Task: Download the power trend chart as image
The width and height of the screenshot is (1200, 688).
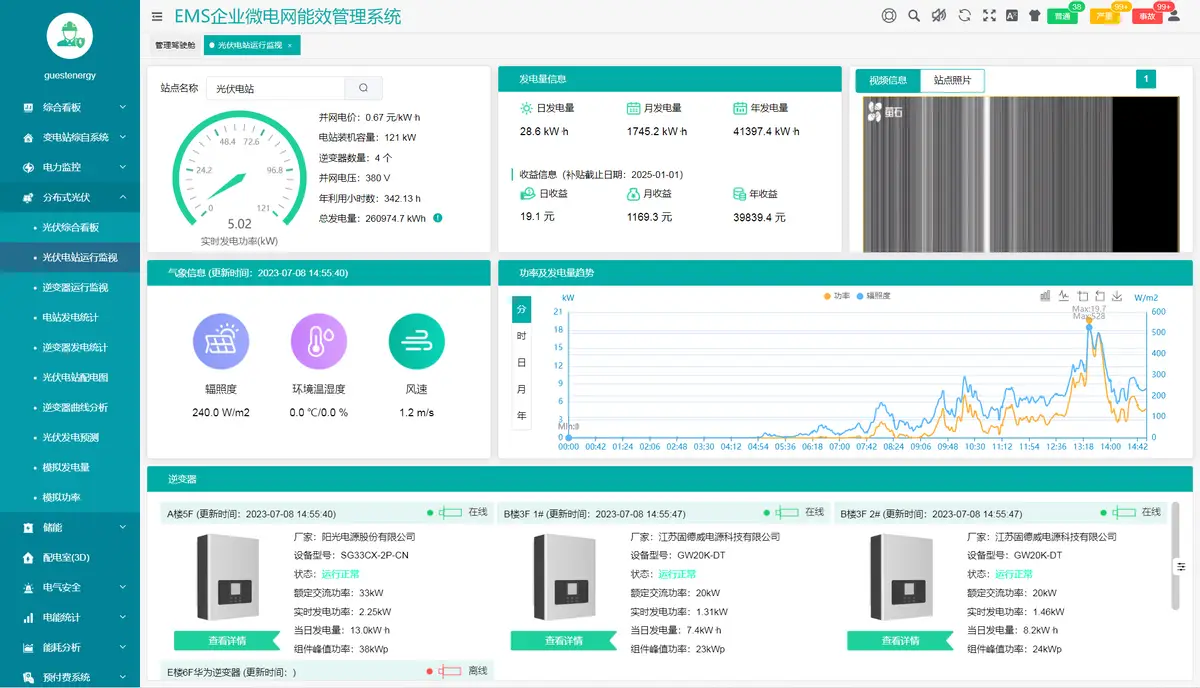Action: click(1117, 296)
